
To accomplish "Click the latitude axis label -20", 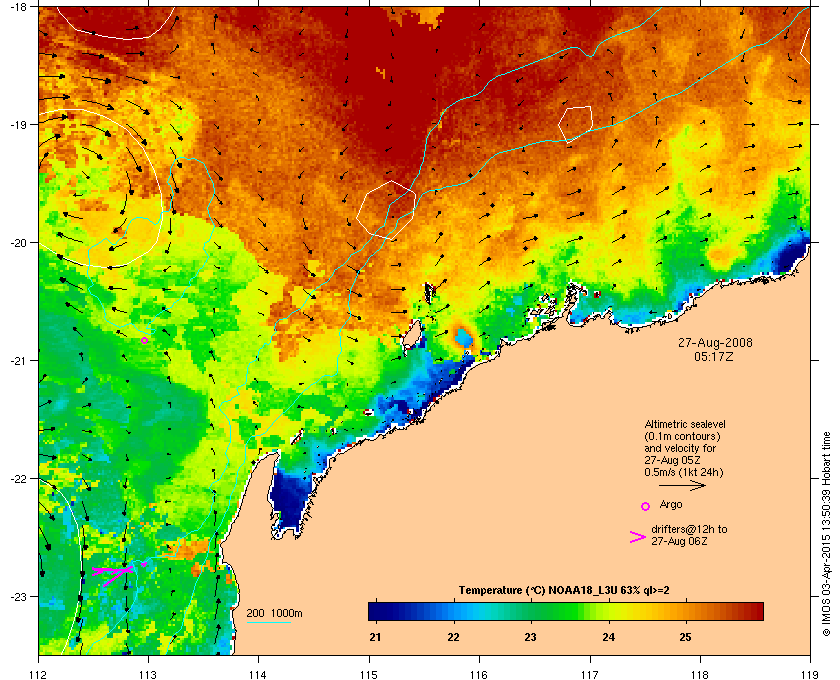I will click(19, 243).
